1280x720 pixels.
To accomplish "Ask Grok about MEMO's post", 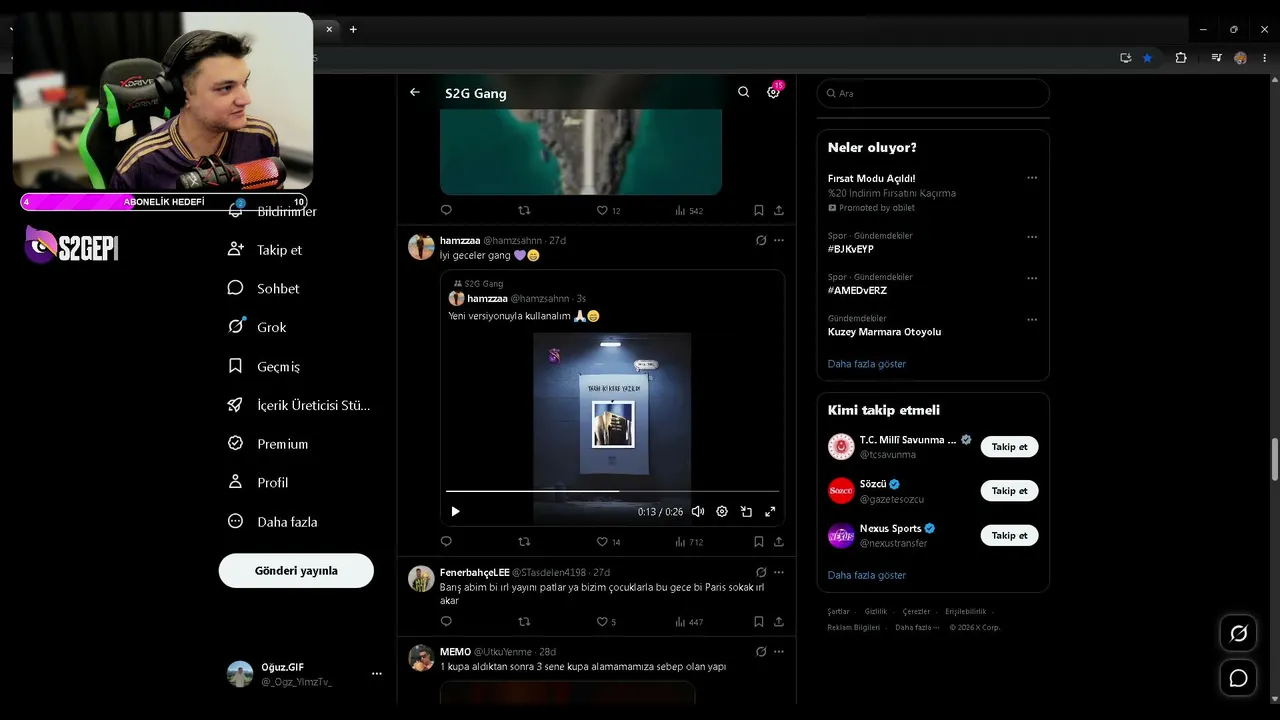I will (x=761, y=651).
